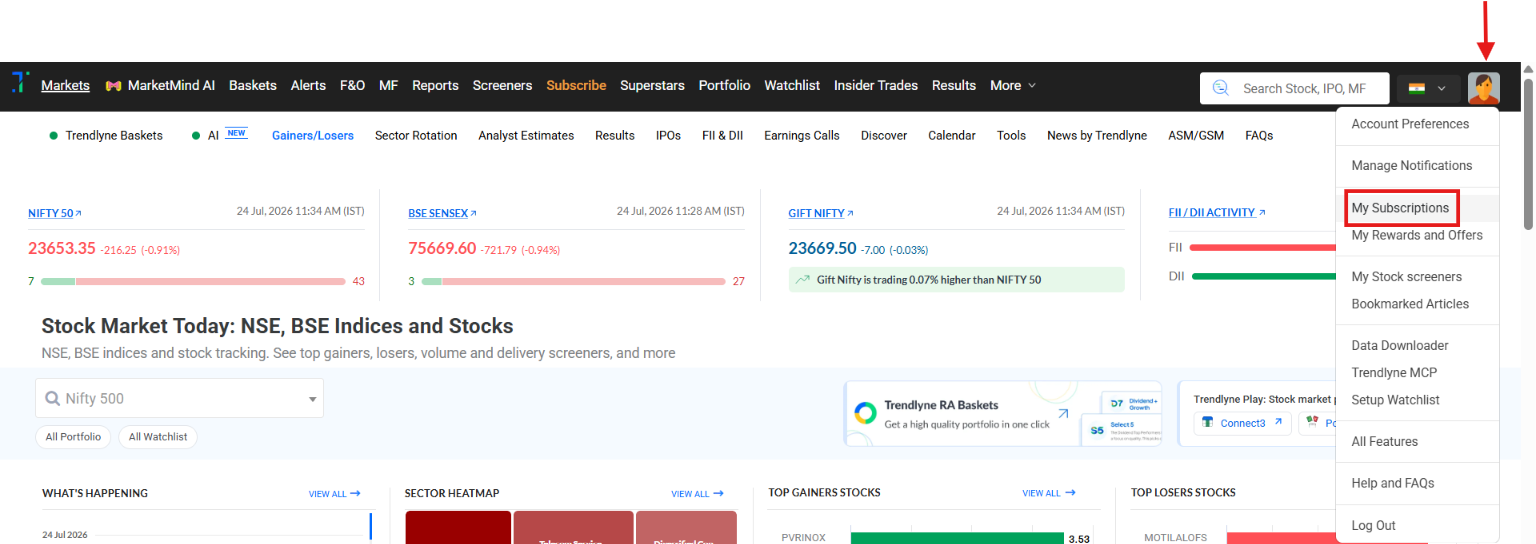This screenshot has width=1536, height=544.
Task: Click the GIFT NIFTY index link
Action: (x=817, y=213)
